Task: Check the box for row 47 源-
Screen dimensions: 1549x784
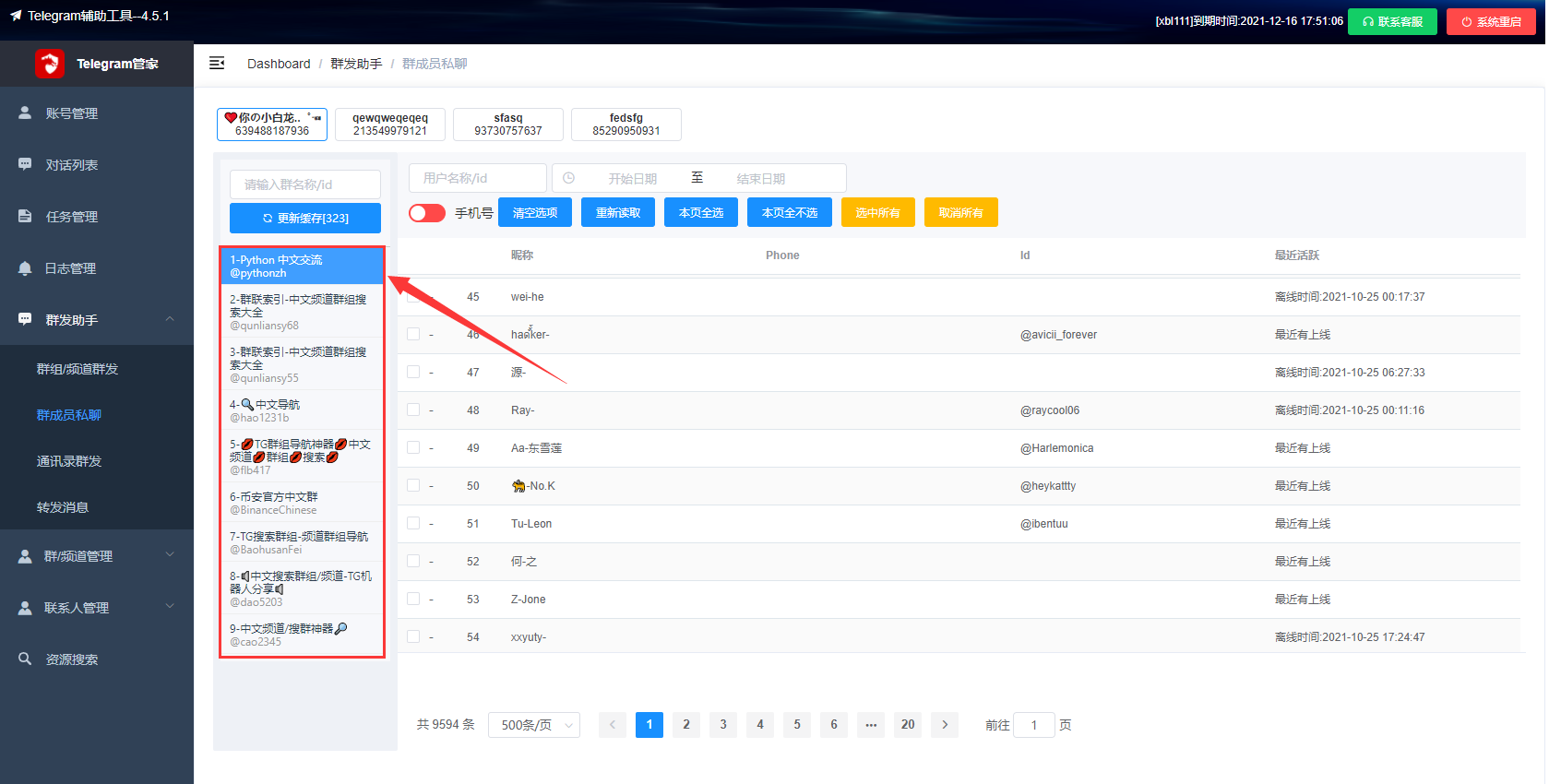Action: click(x=413, y=372)
